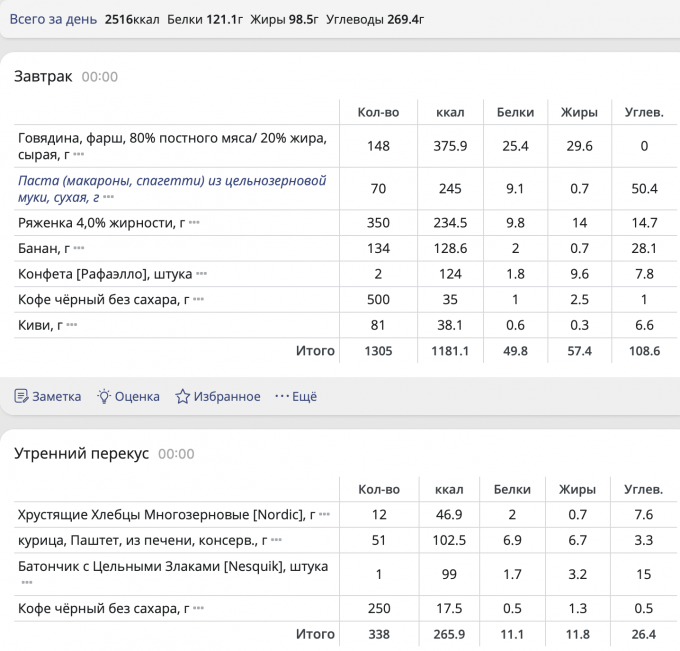Open options dots next to Ряженка 4,0%

(x=194, y=223)
